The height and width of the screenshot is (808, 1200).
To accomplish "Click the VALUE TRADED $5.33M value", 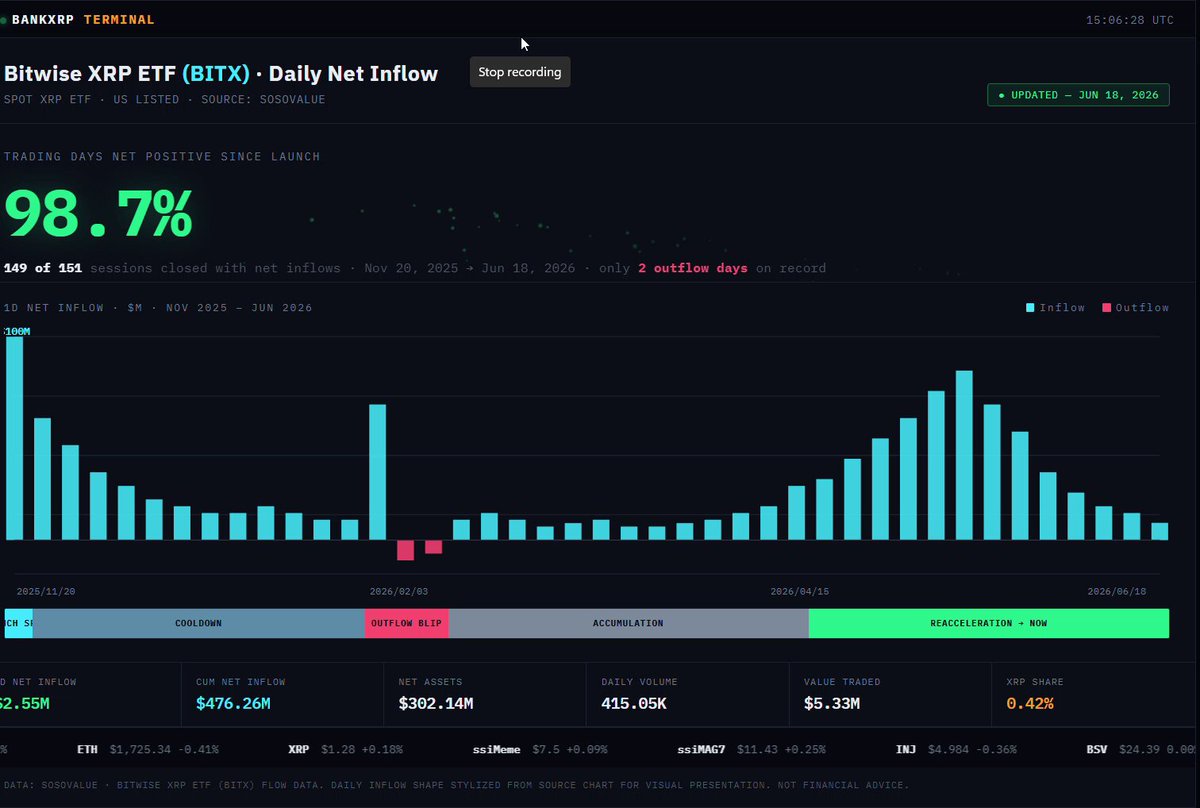I will click(831, 703).
